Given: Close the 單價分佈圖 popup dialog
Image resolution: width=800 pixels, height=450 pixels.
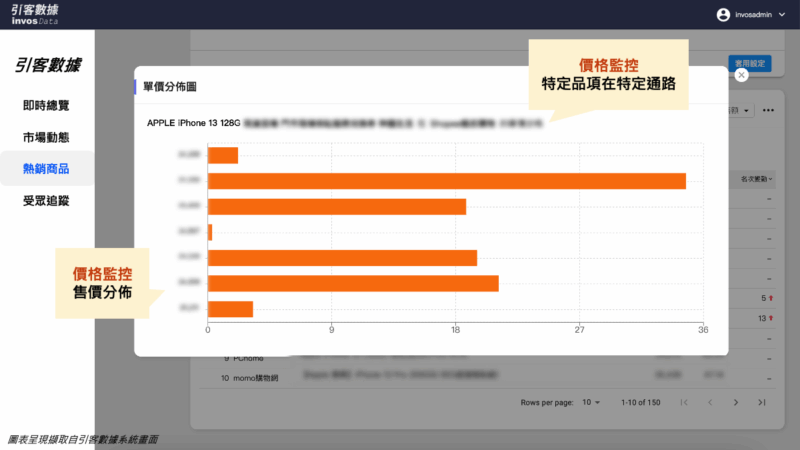Looking at the screenshot, I should point(741,74).
